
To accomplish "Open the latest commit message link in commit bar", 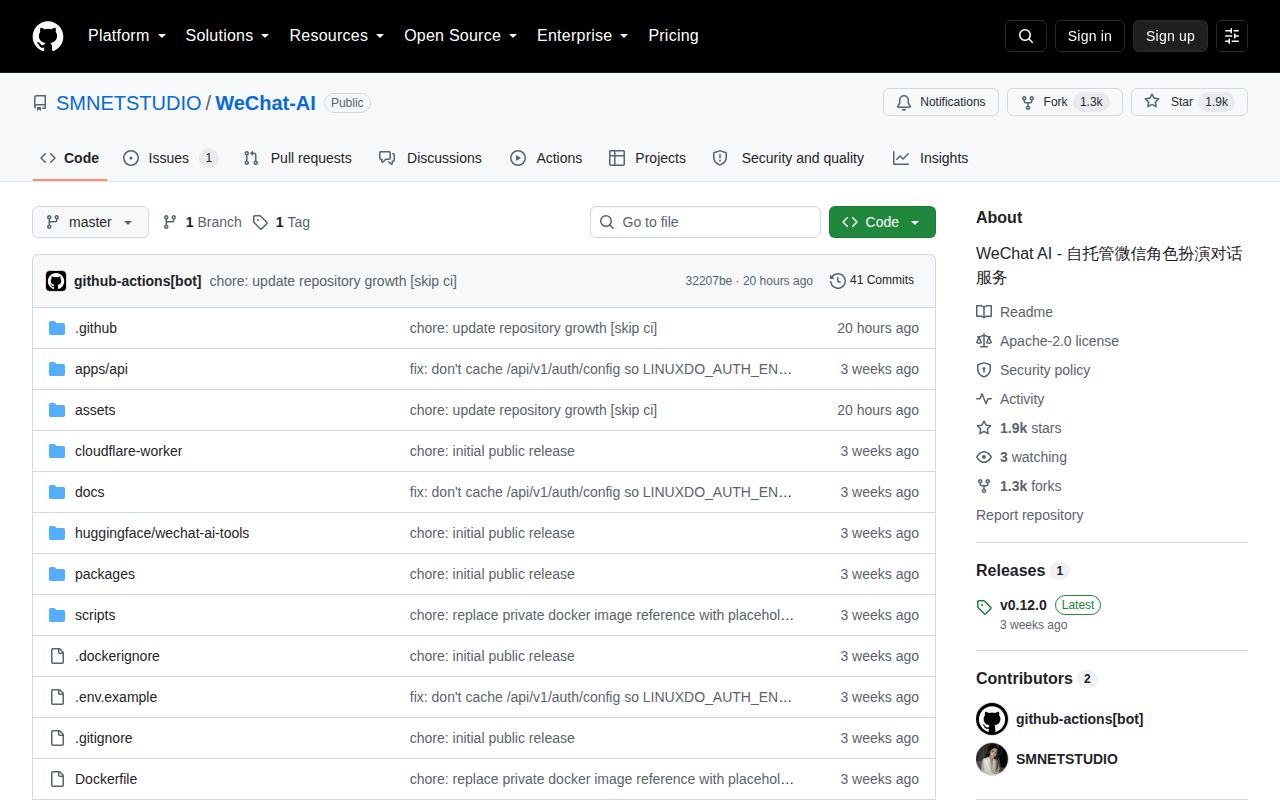I will pos(333,281).
